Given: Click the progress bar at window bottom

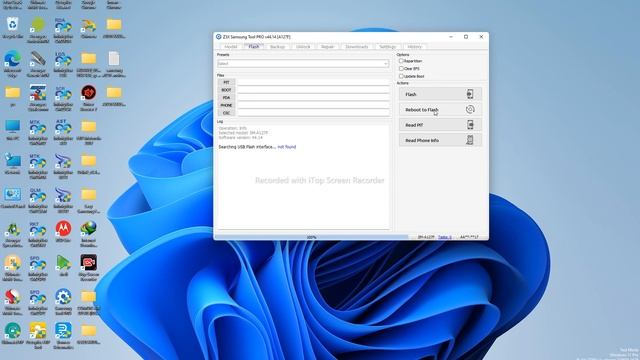Looking at the screenshot, I should pyautogui.click(x=311, y=237).
